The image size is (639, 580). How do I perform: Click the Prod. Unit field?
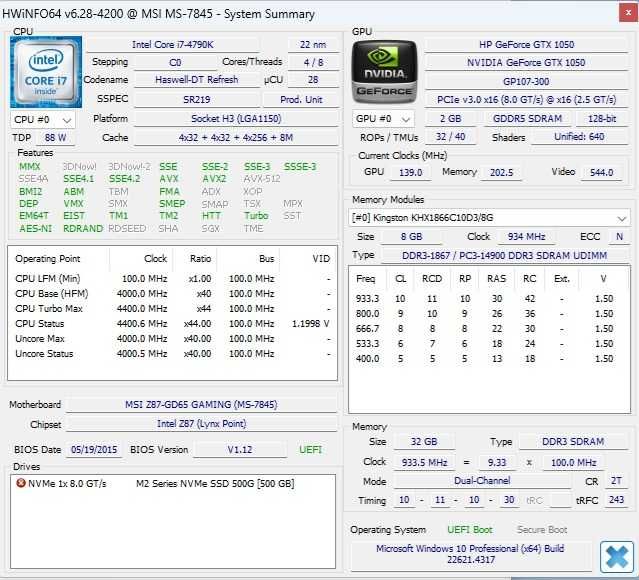pos(301,99)
